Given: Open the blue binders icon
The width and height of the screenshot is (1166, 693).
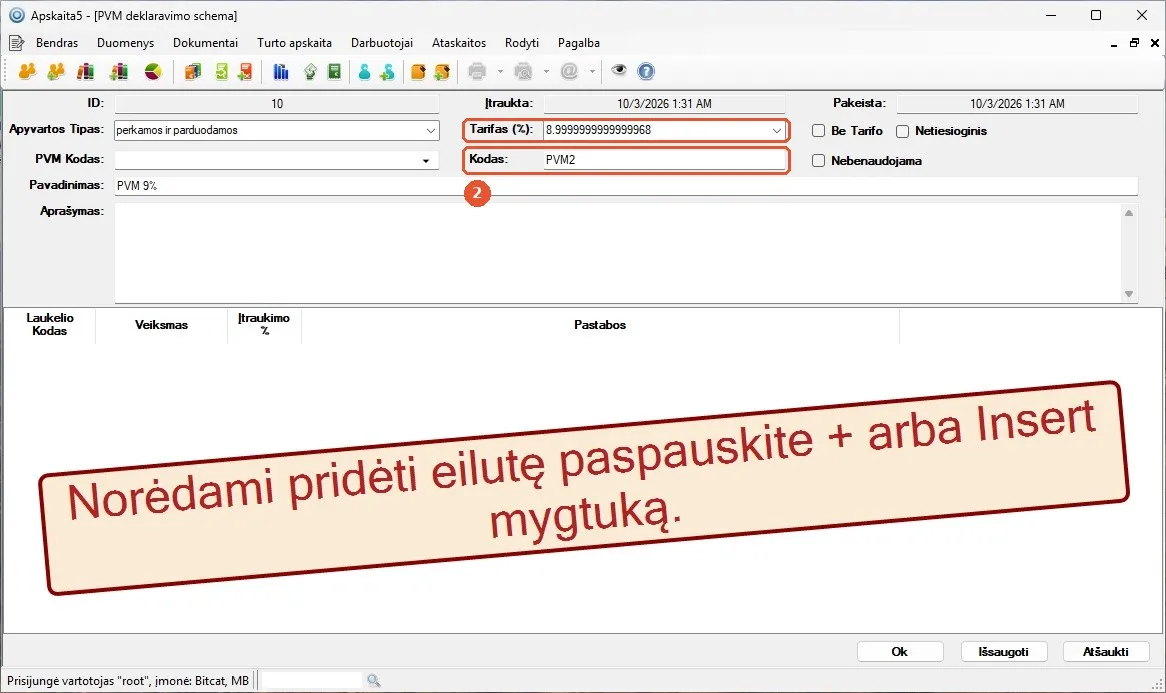Looking at the screenshot, I should pyautogui.click(x=281, y=71).
